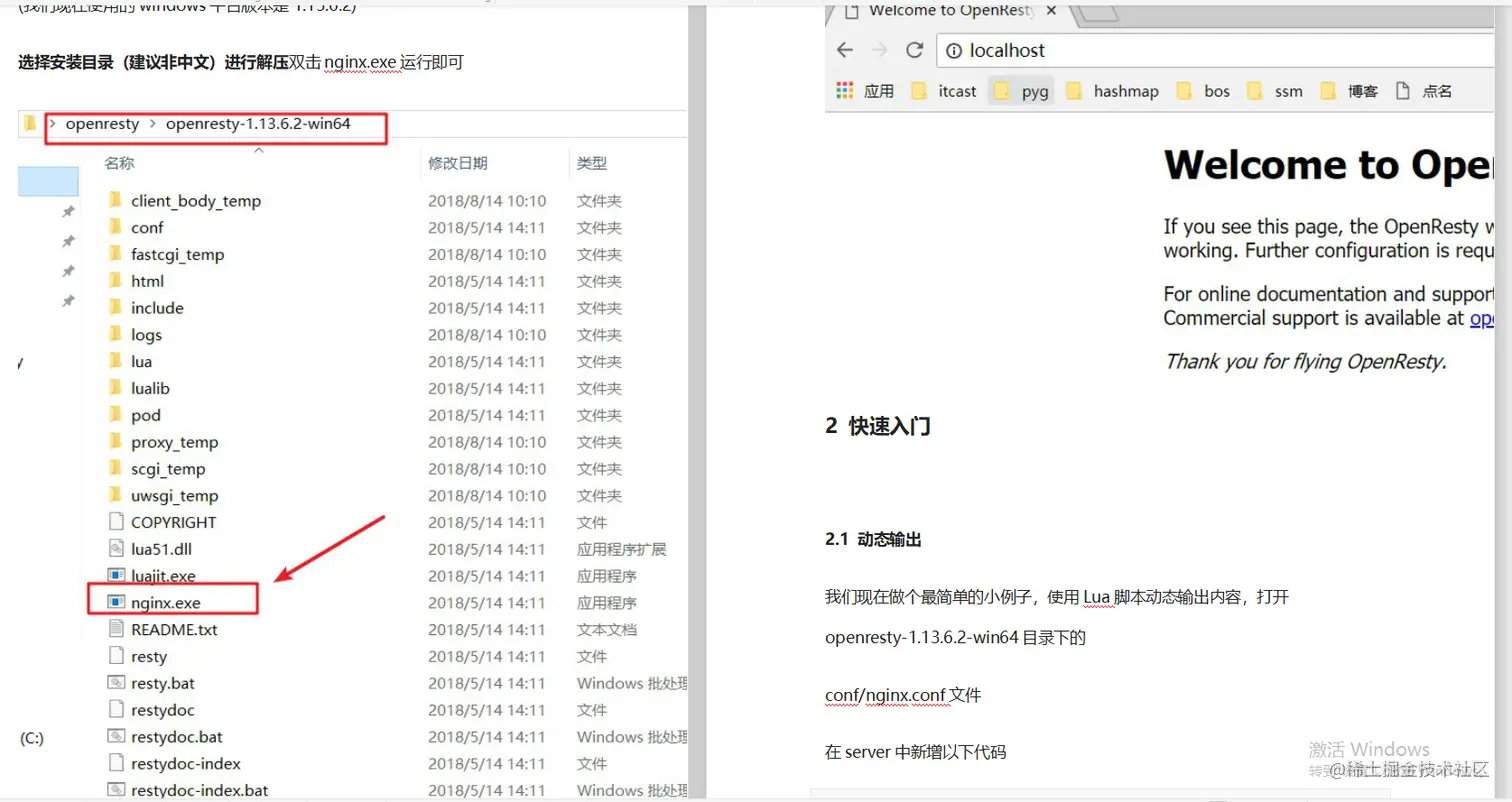Click the back arrow in Chrome toolbar
This screenshot has width=1512, height=802.
tap(844, 50)
